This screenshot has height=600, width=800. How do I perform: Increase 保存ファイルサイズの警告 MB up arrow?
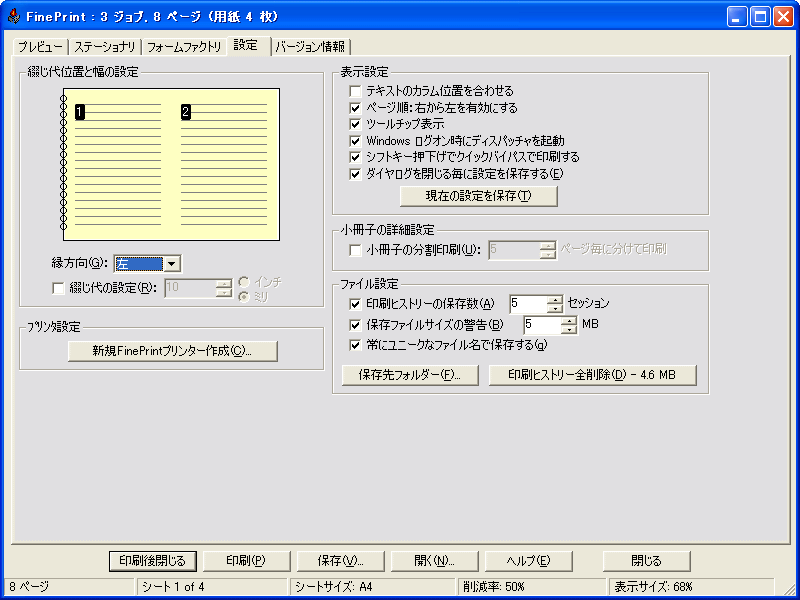[x=569, y=320]
